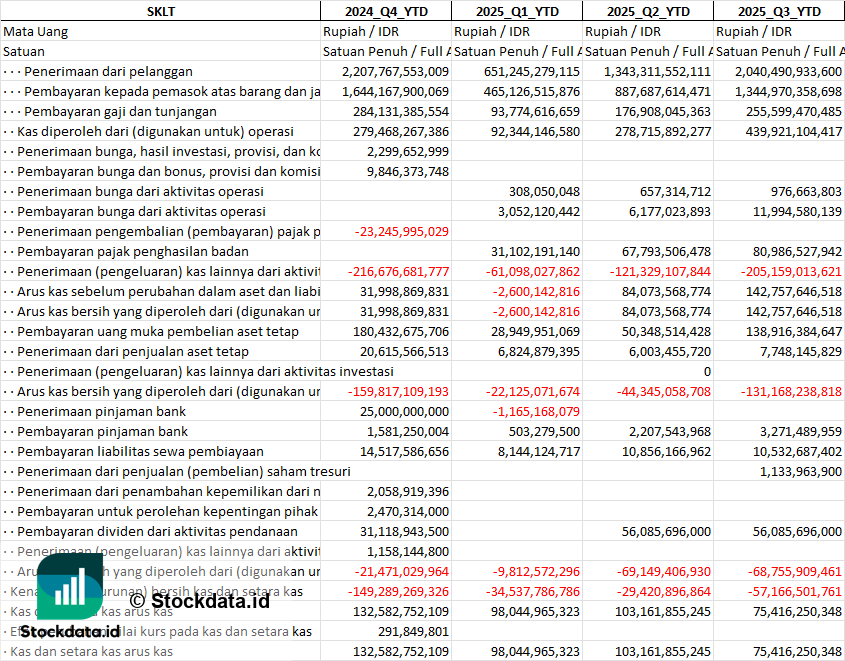The height and width of the screenshot is (661, 845).
Task: Select the 2025_Q2_YTD column header
Action: (x=648, y=11)
